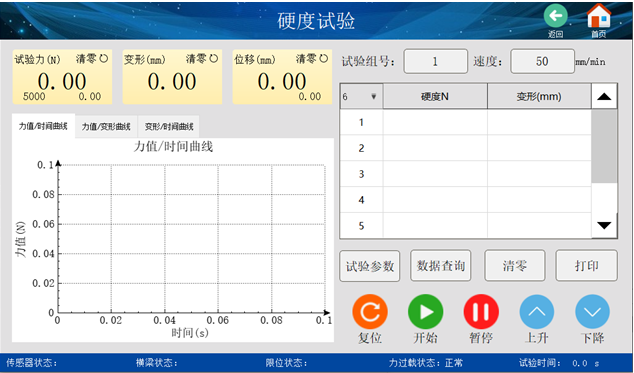Pause the test with the red 暂停 button

click(x=481, y=312)
